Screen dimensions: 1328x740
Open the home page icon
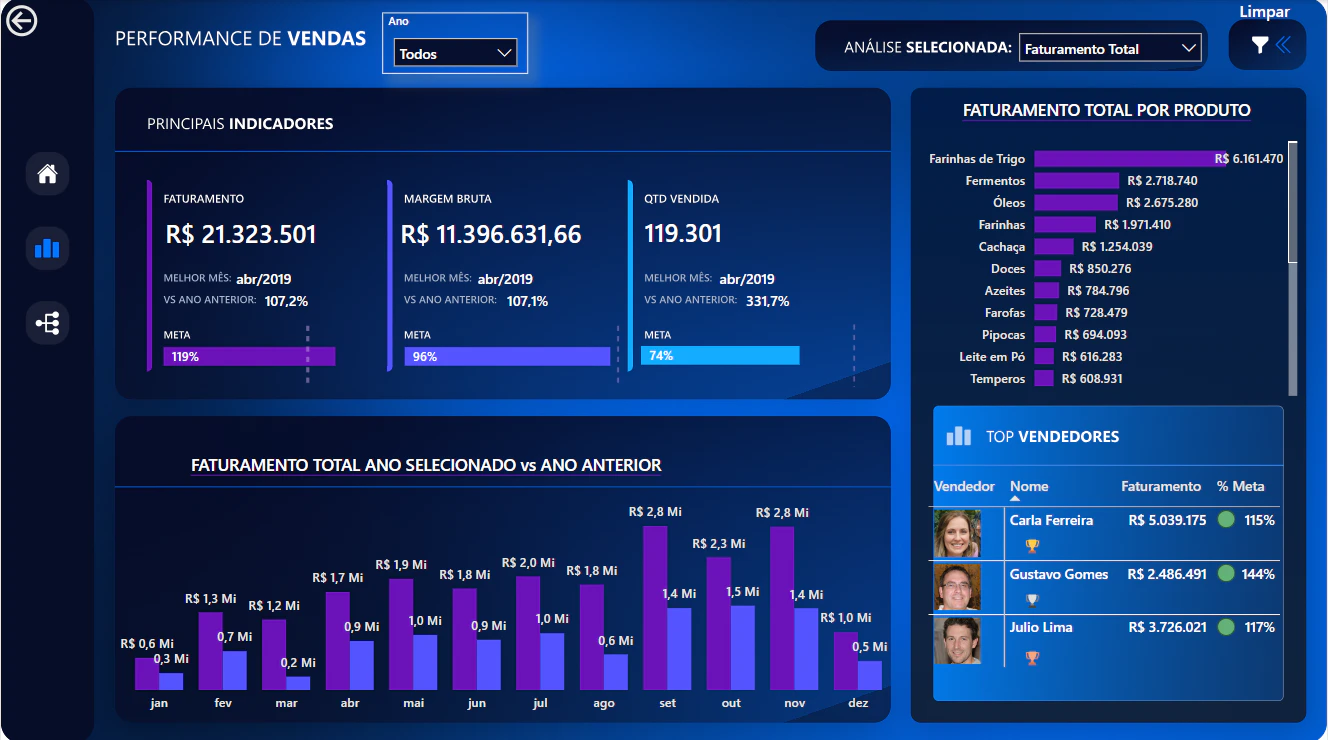[x=47, y=174]
